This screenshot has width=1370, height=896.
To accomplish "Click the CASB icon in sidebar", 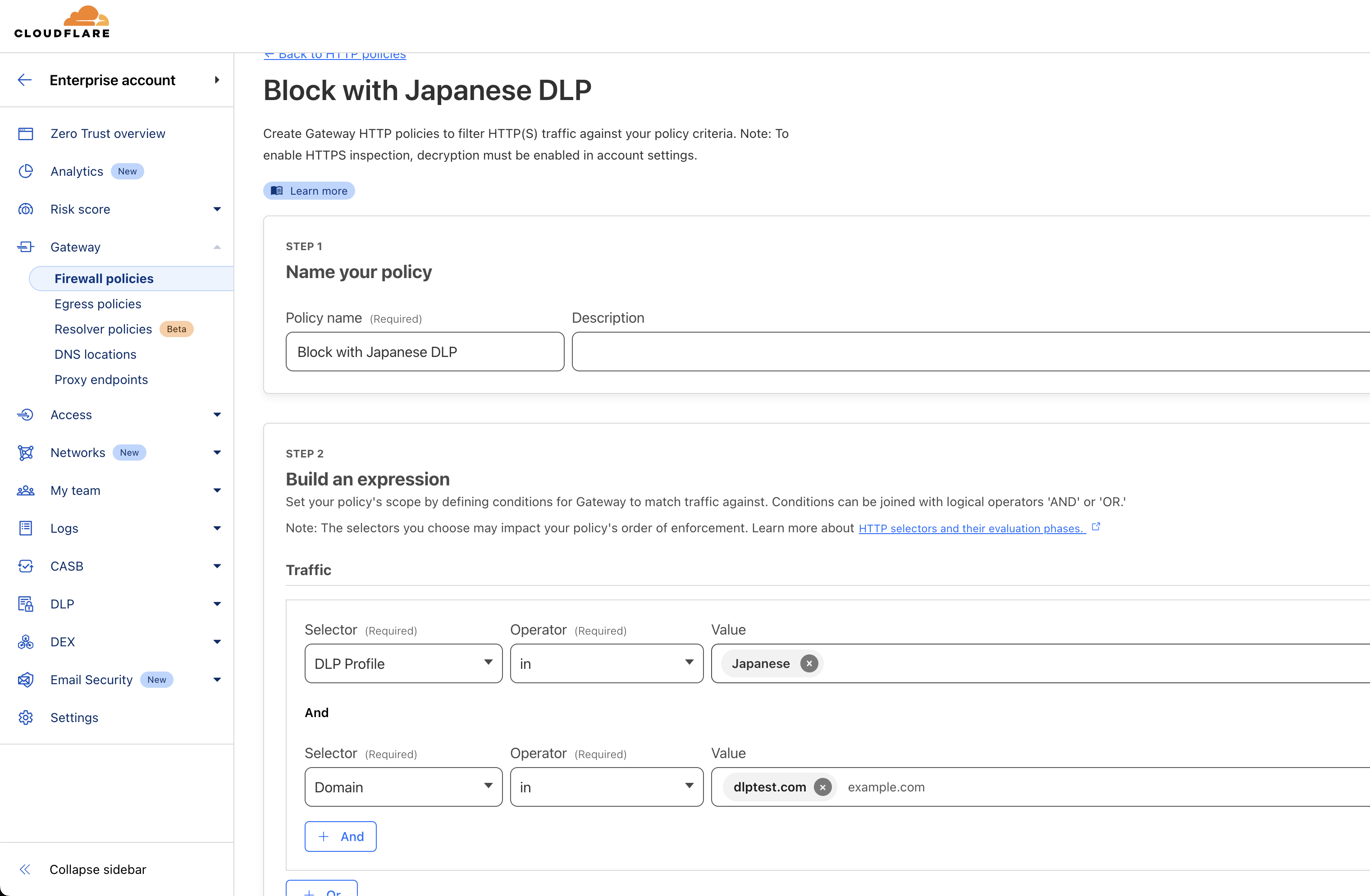I will coord(26,566).
